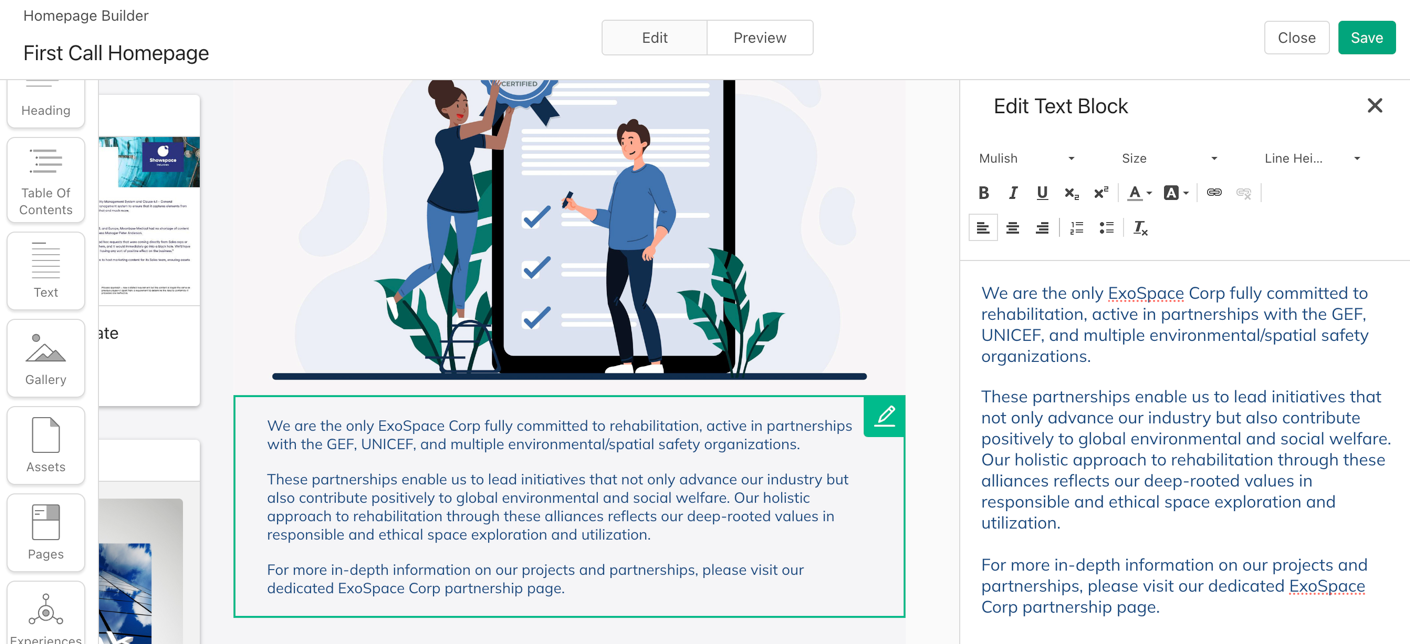Insert a numbered list
This screenshot has height=644, width=1410.
(1077, 229)
